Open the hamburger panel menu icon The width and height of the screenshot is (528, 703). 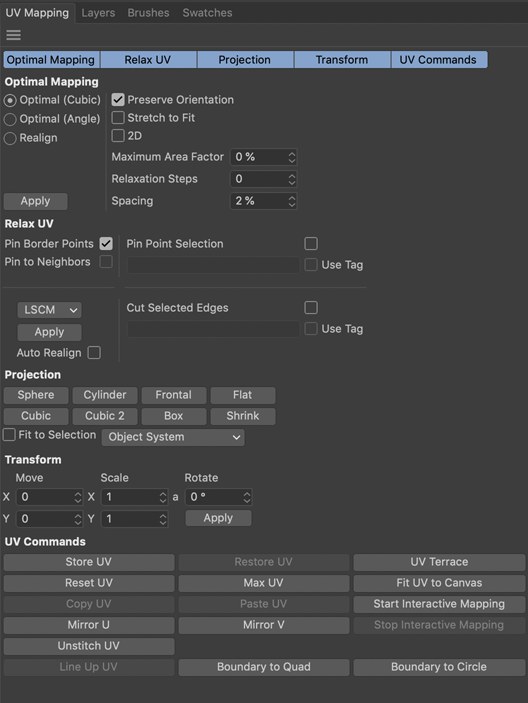(x=13, y=35)
